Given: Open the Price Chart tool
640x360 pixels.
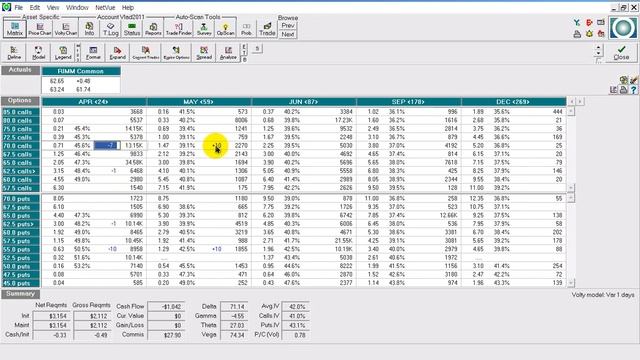Looking at the screenshot, I should pos(40,29).
